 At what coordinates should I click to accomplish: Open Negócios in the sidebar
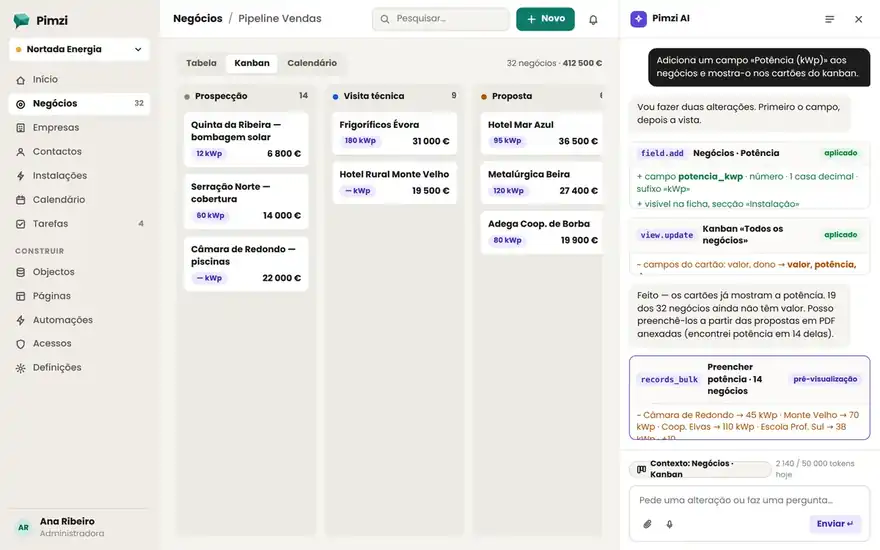[79, 104]
